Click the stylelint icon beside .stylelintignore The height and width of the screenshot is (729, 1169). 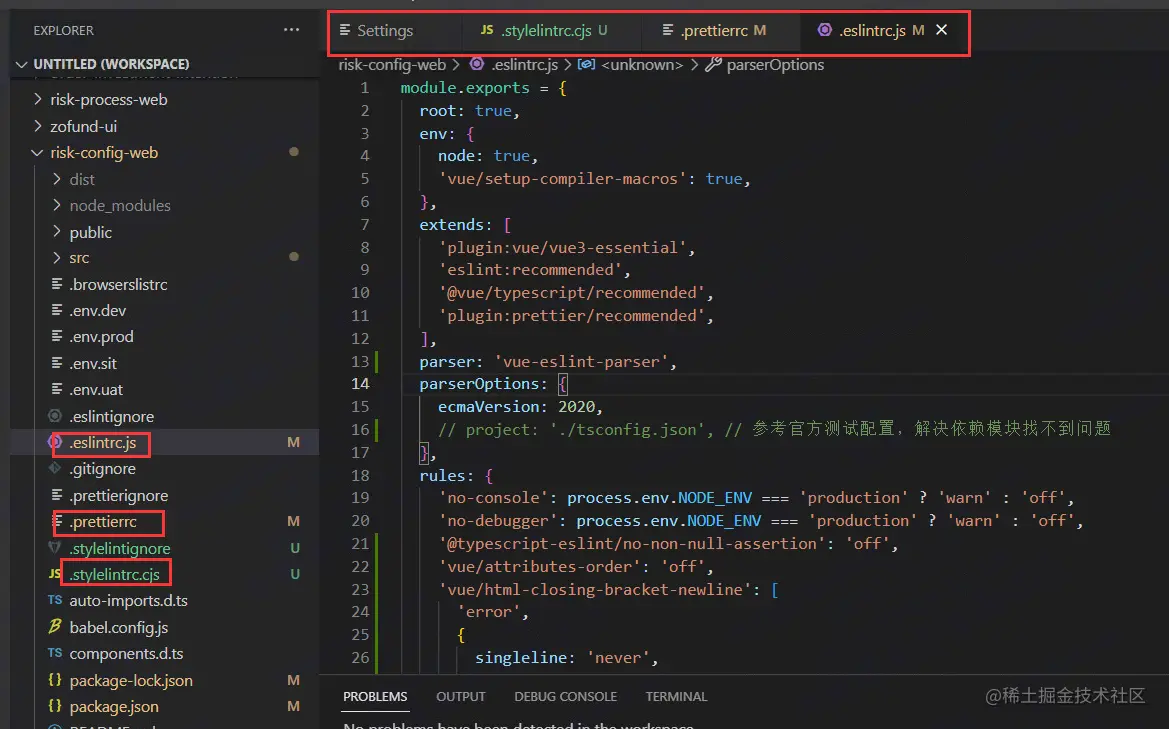tap(56, 548)
